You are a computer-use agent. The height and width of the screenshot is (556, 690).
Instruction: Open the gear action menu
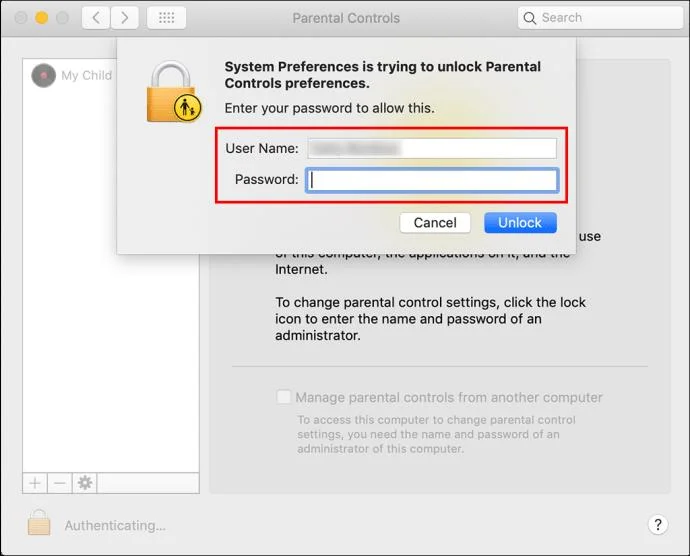coord(84,483)
